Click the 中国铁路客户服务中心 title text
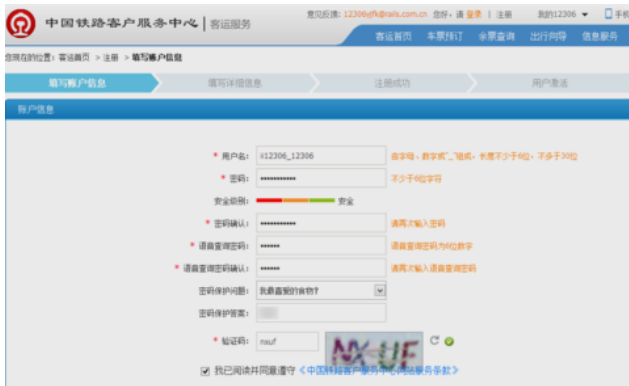This screenshot has height=386, width=629. click(x=122, y=23)
